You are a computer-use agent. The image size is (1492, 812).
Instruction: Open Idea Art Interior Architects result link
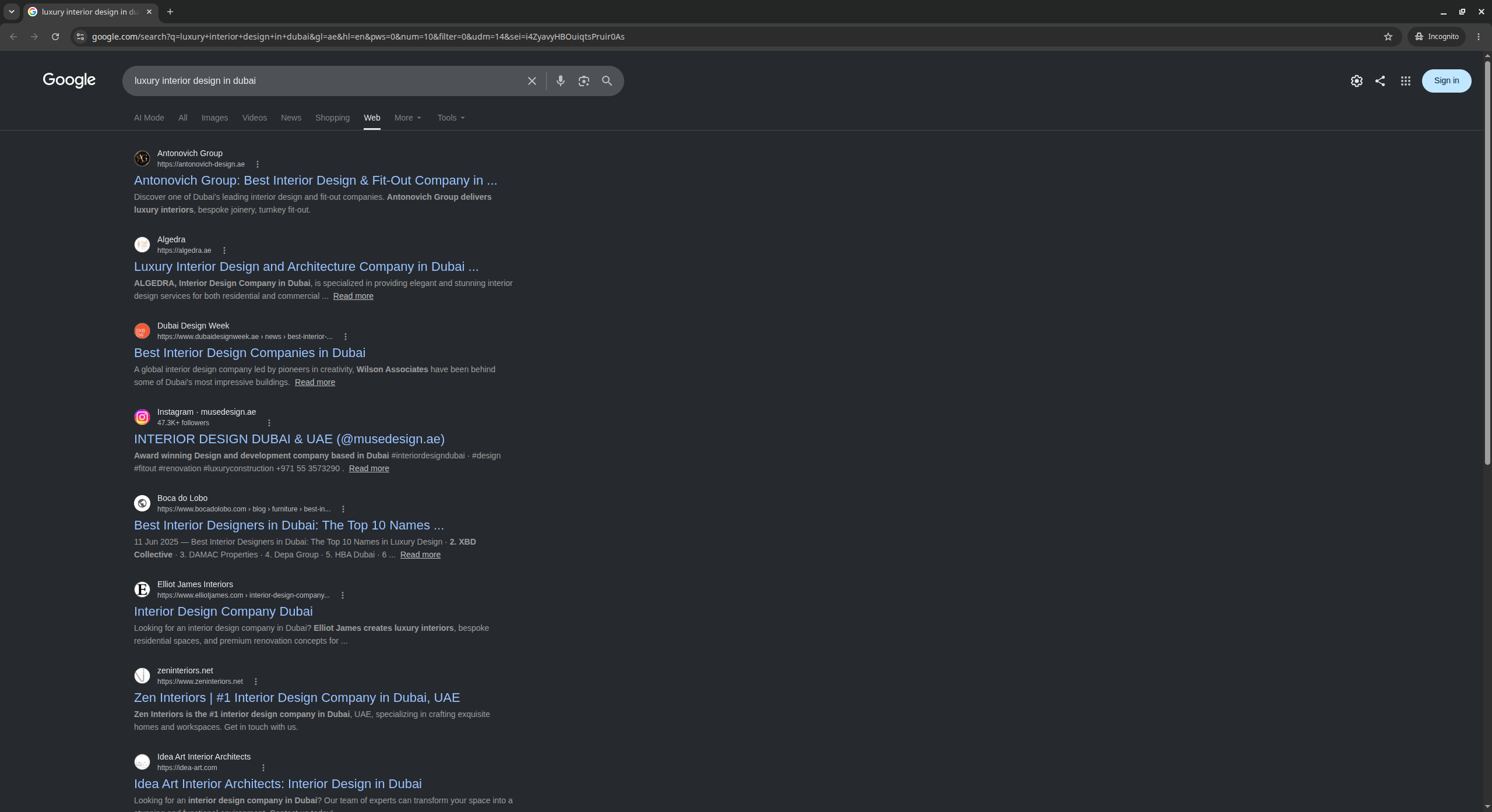[x=277, y=784]
